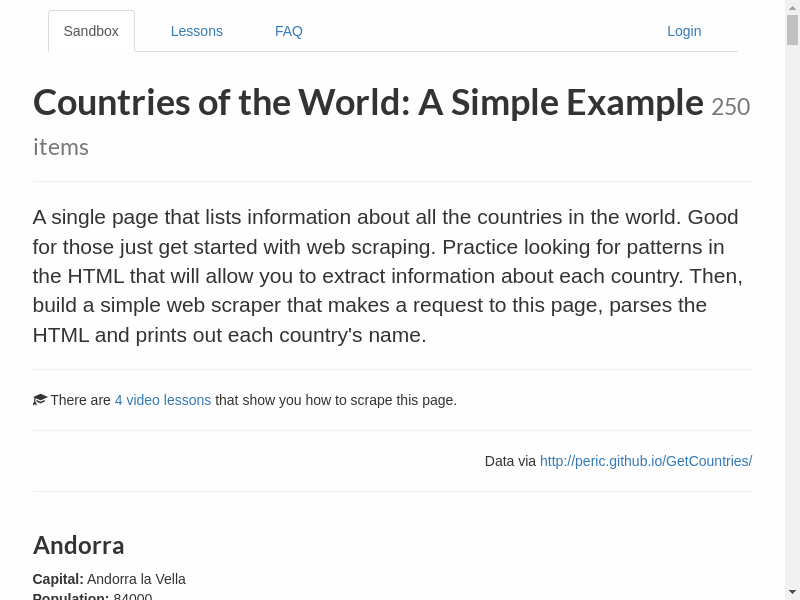Open the 4 video lessons link
800x600 pixels.
(163, 400)
